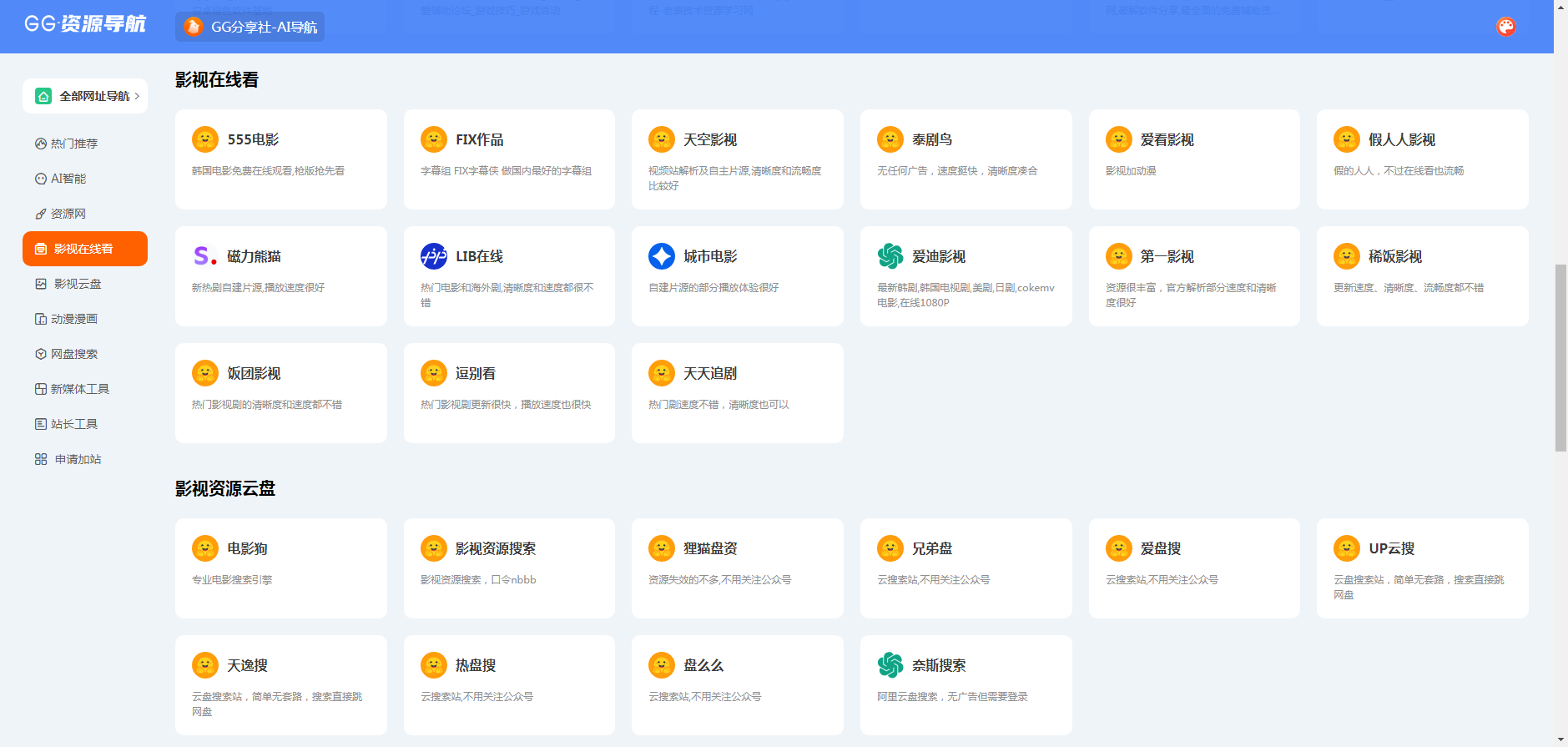
Task: Open the 稀饭影视 card title
Action: (x=1395, y=256)
